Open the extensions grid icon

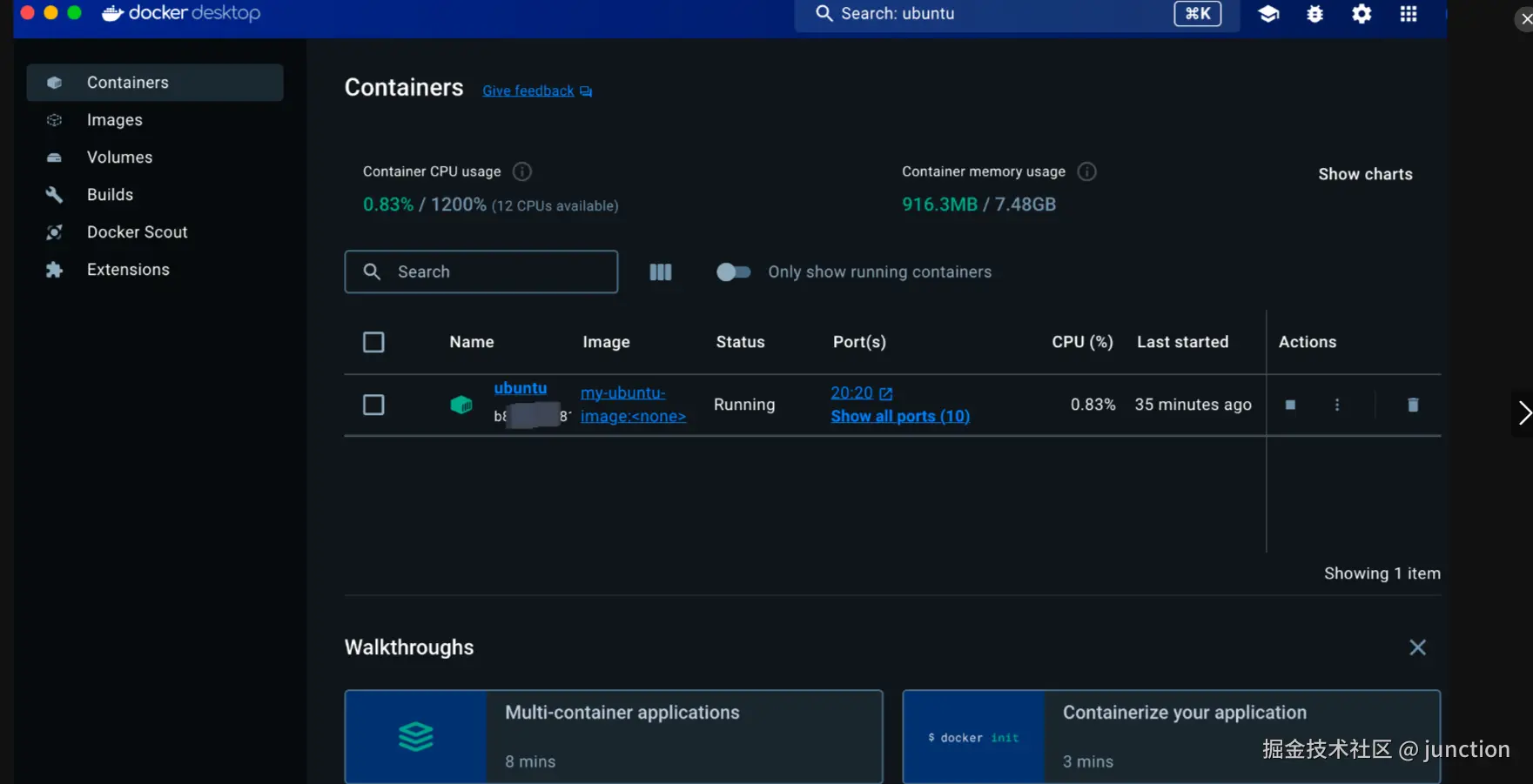(x=1409, y=14)
